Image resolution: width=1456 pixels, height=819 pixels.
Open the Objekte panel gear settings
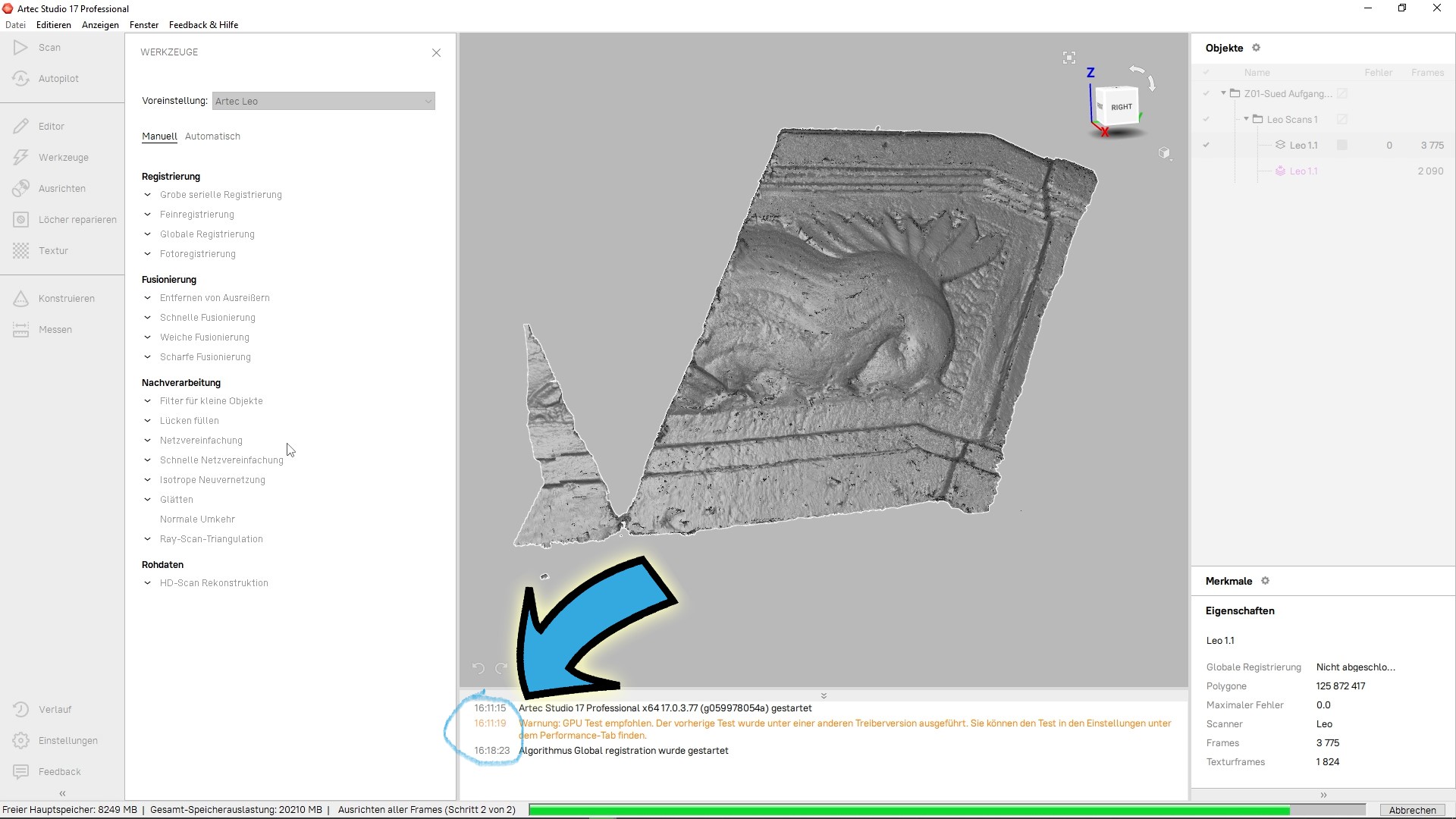tap(1256, 48)
